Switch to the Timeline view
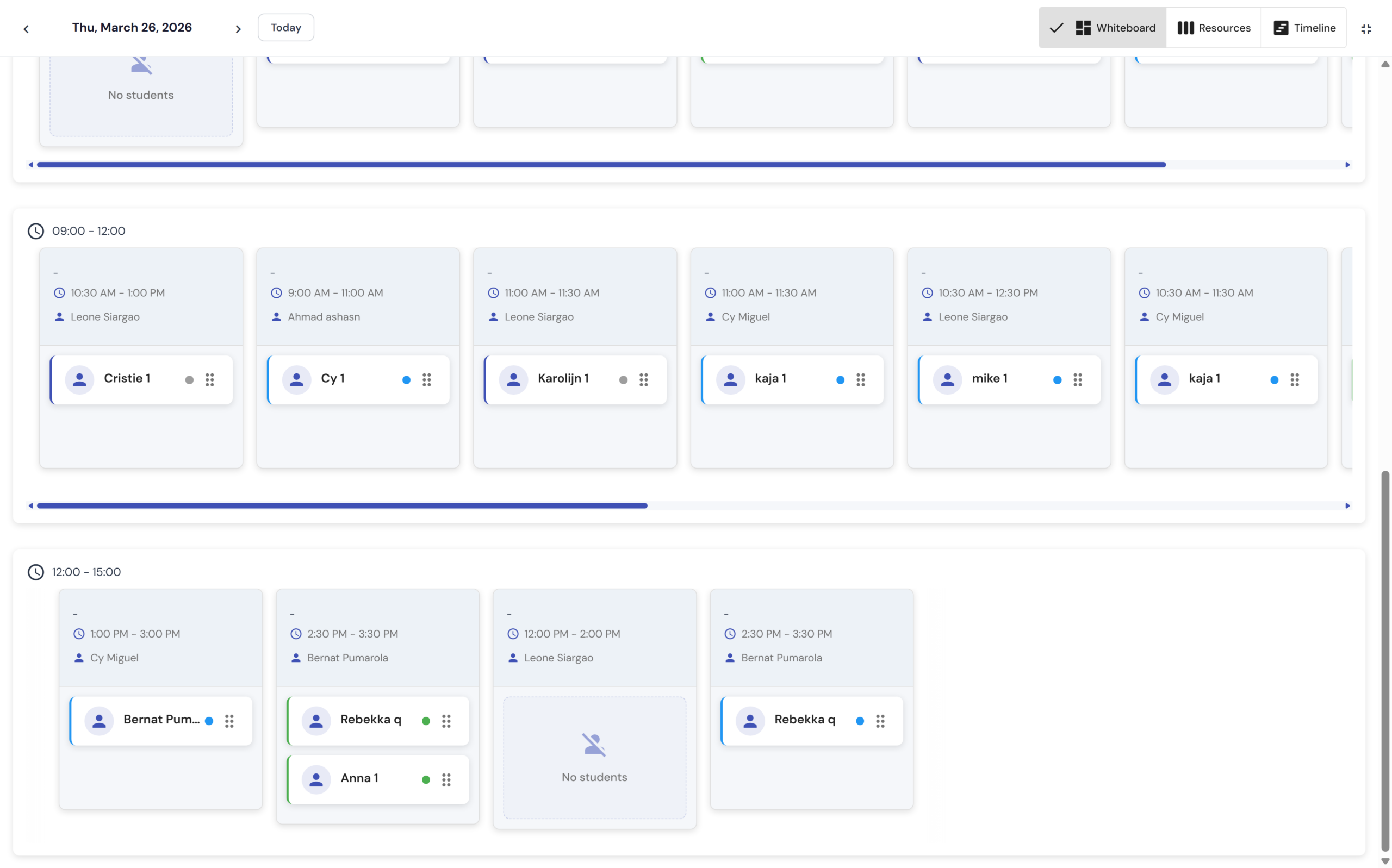1392x868 pixels. point(1304,28)
